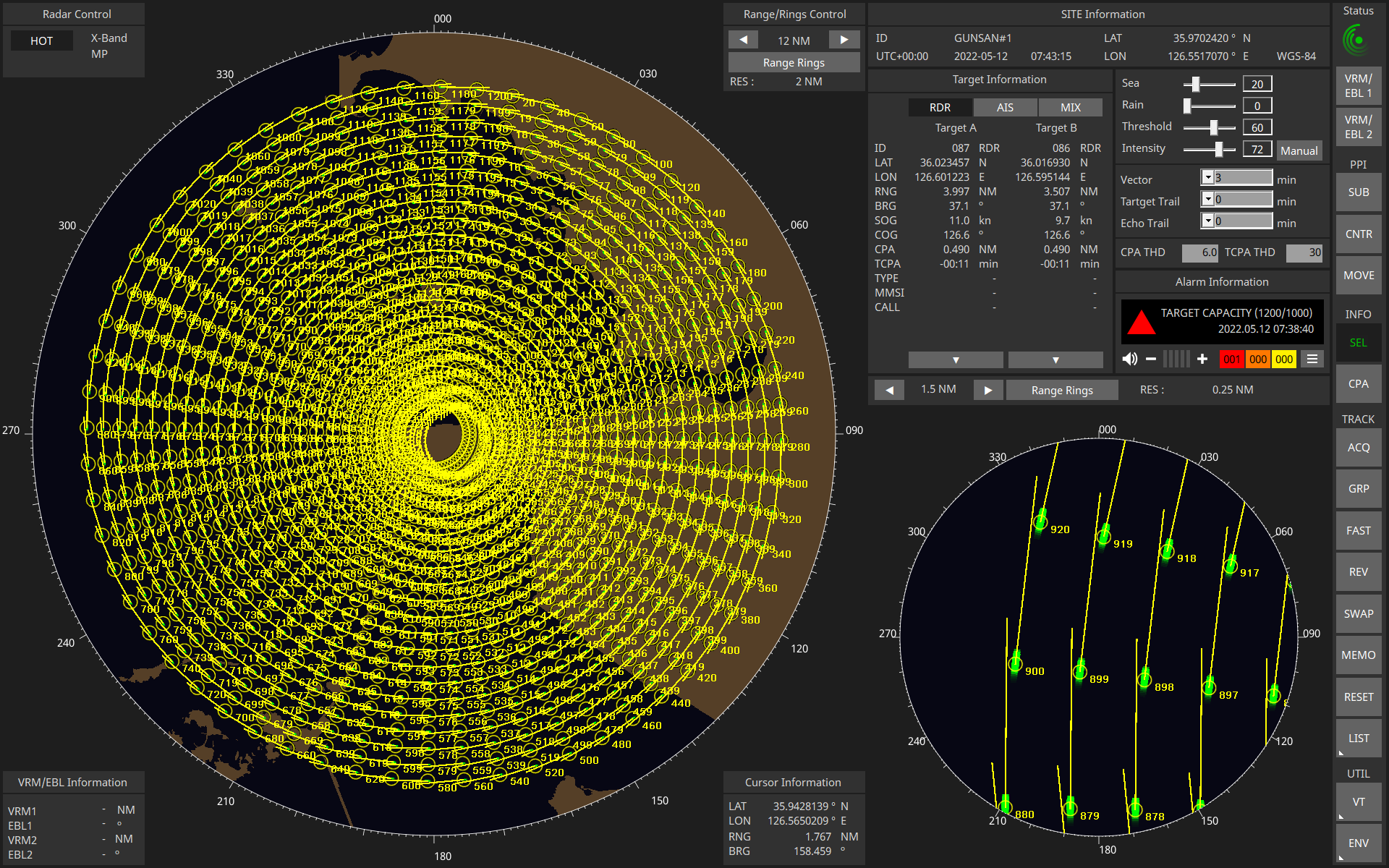
Task: Toggle the HOT radar control button
Action: click(41, 41)
